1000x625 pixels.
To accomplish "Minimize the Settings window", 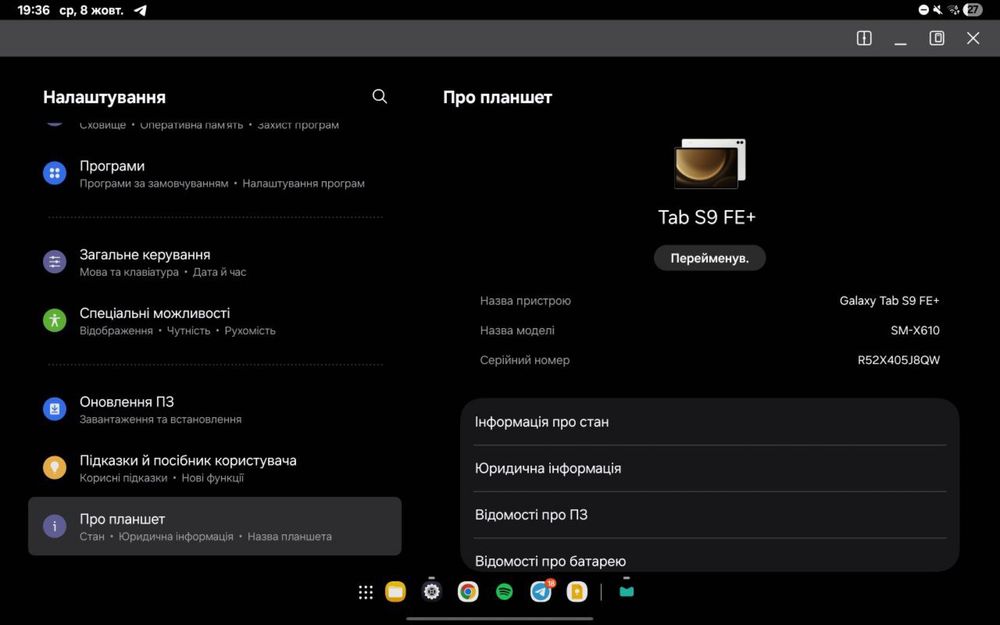I will coord(900,42).
